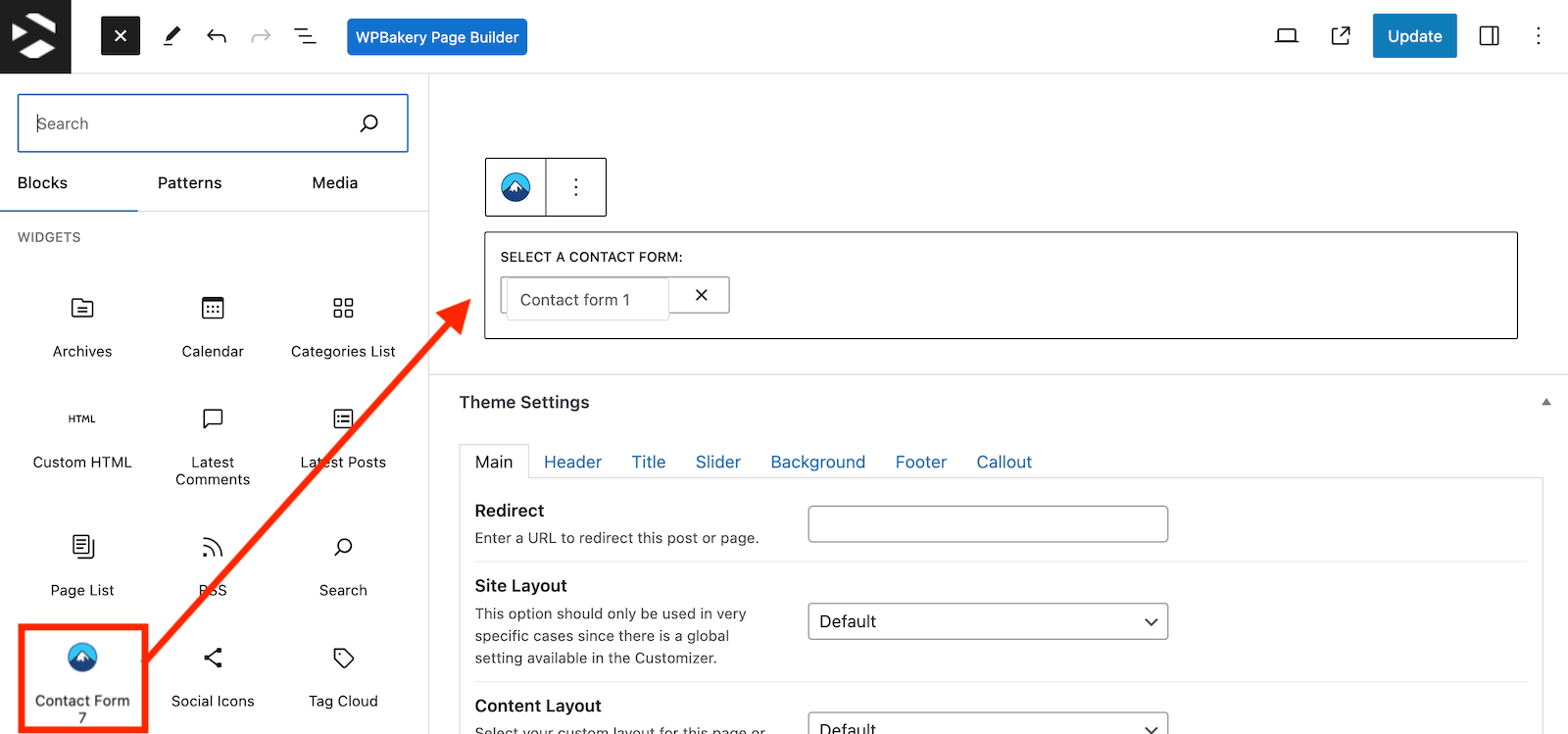Open Callout theme settings tab
1568x734 pixels.
coord(1004,462)
